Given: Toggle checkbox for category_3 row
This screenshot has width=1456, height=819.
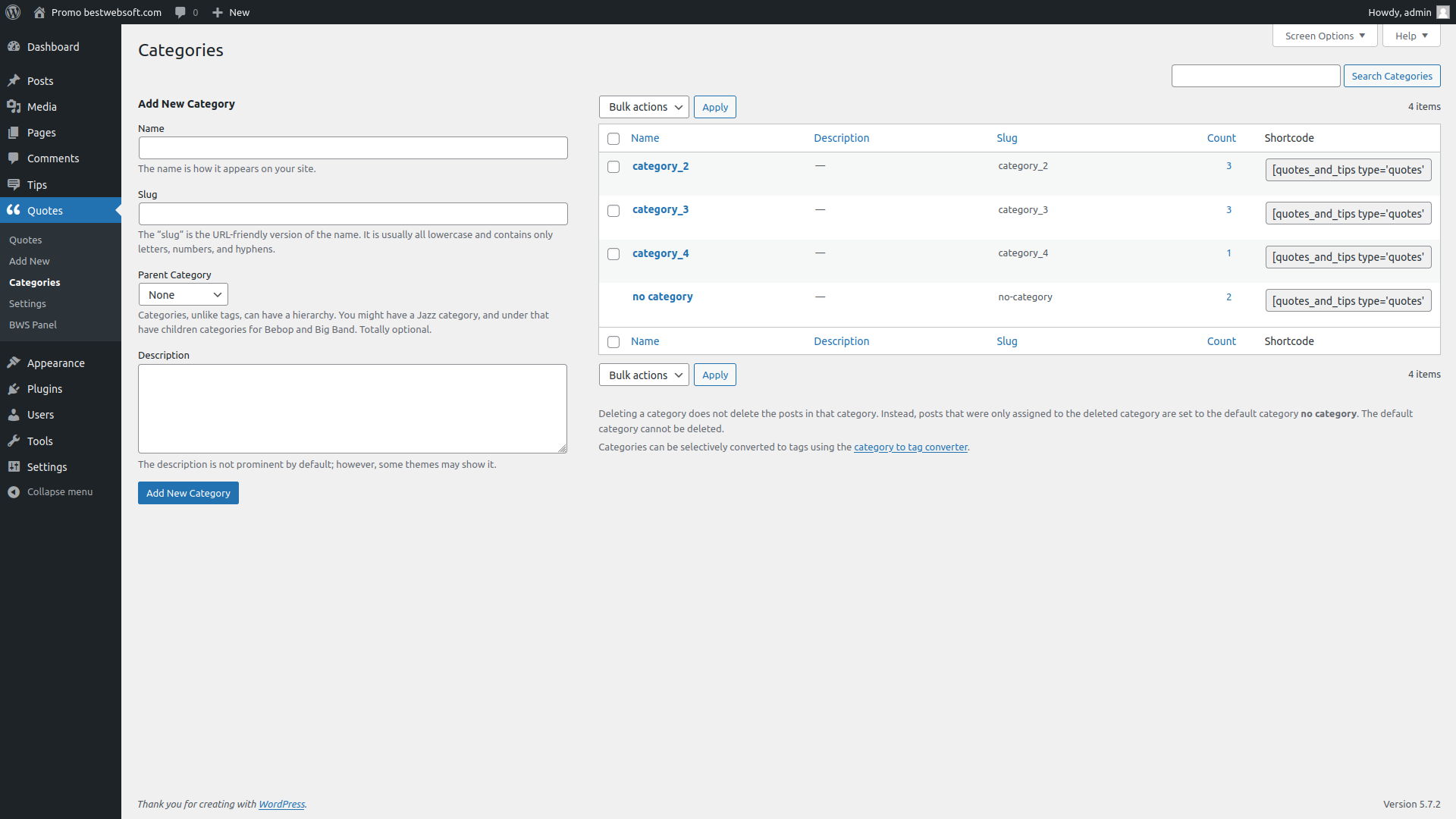Looking at the screenshot, I should coord(613,209).
